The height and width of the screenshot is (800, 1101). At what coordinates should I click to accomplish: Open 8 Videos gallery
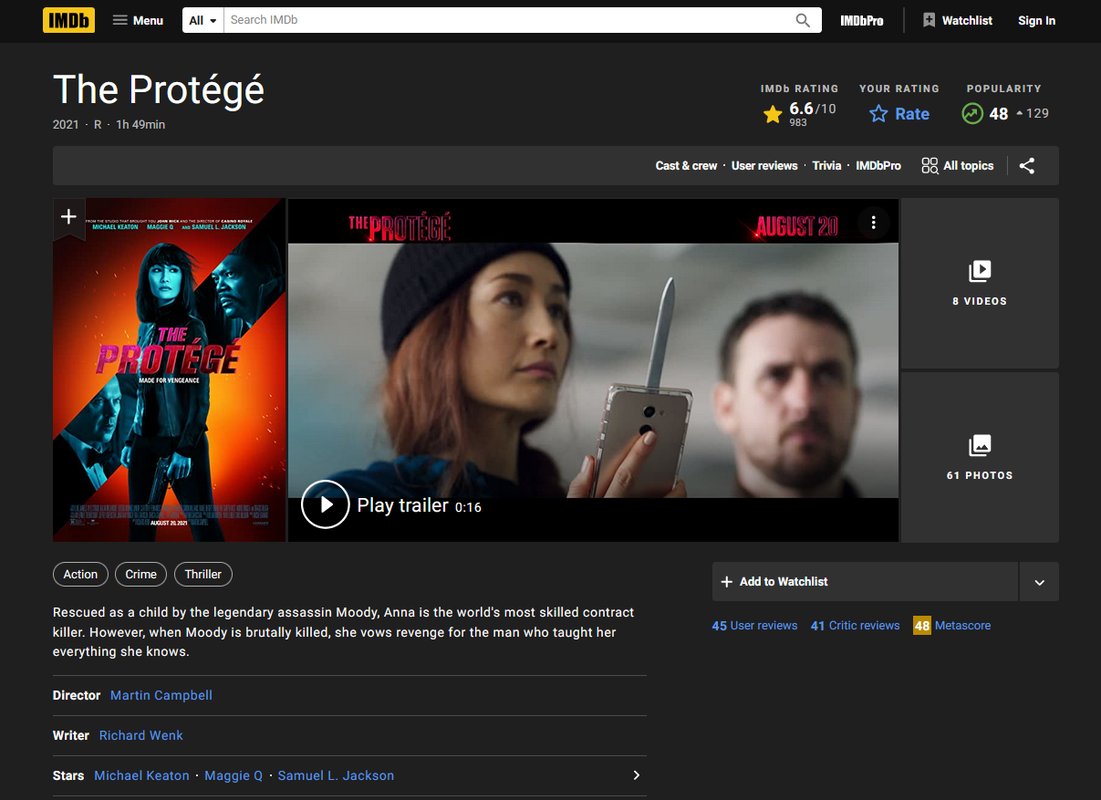tap(980, 283)
